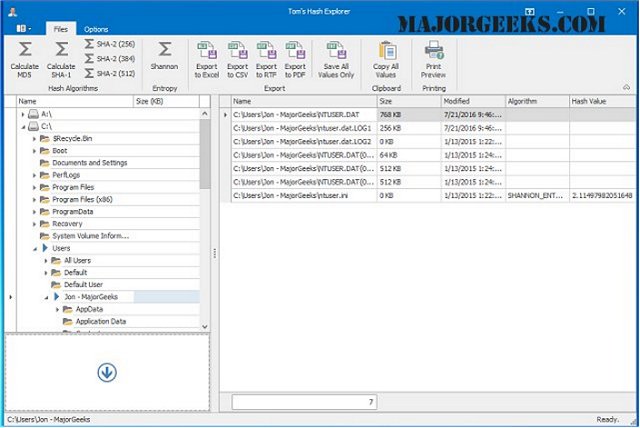Run the Calculate SHA-1 hash tool

(x=61, y=60)
